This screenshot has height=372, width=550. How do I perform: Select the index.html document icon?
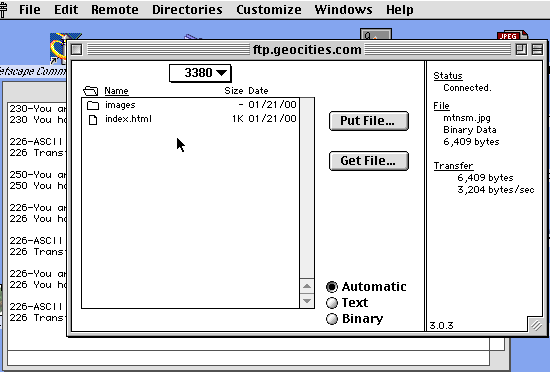[x=93, y=120]
